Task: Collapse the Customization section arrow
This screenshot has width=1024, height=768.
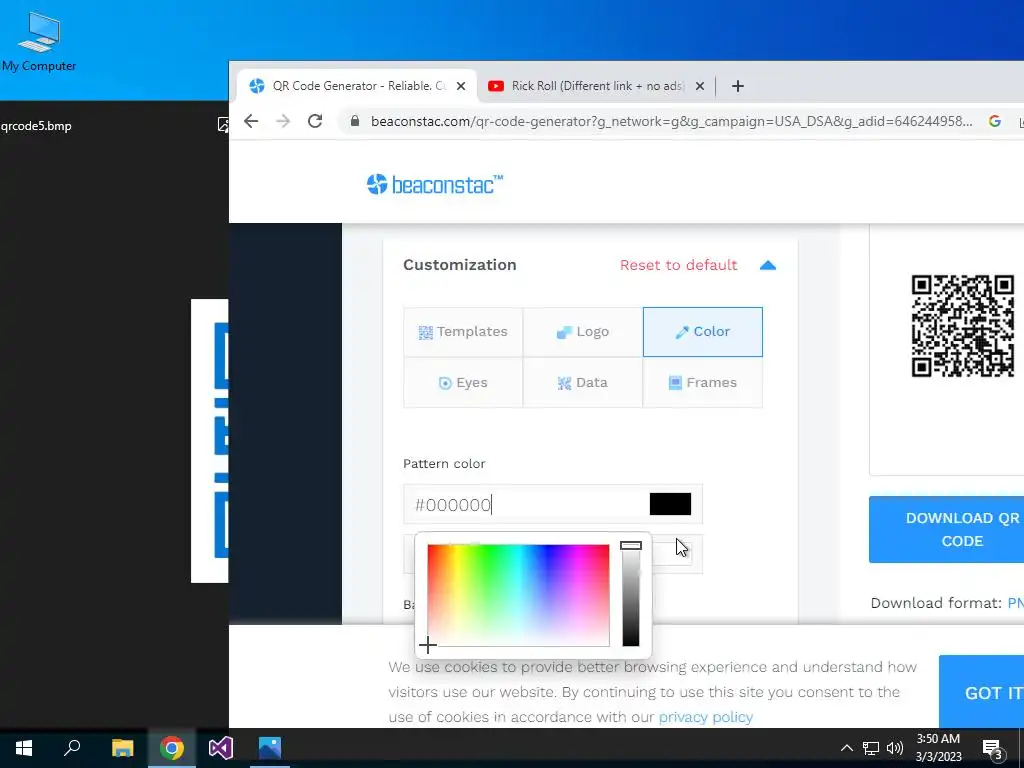Action: 768,265
